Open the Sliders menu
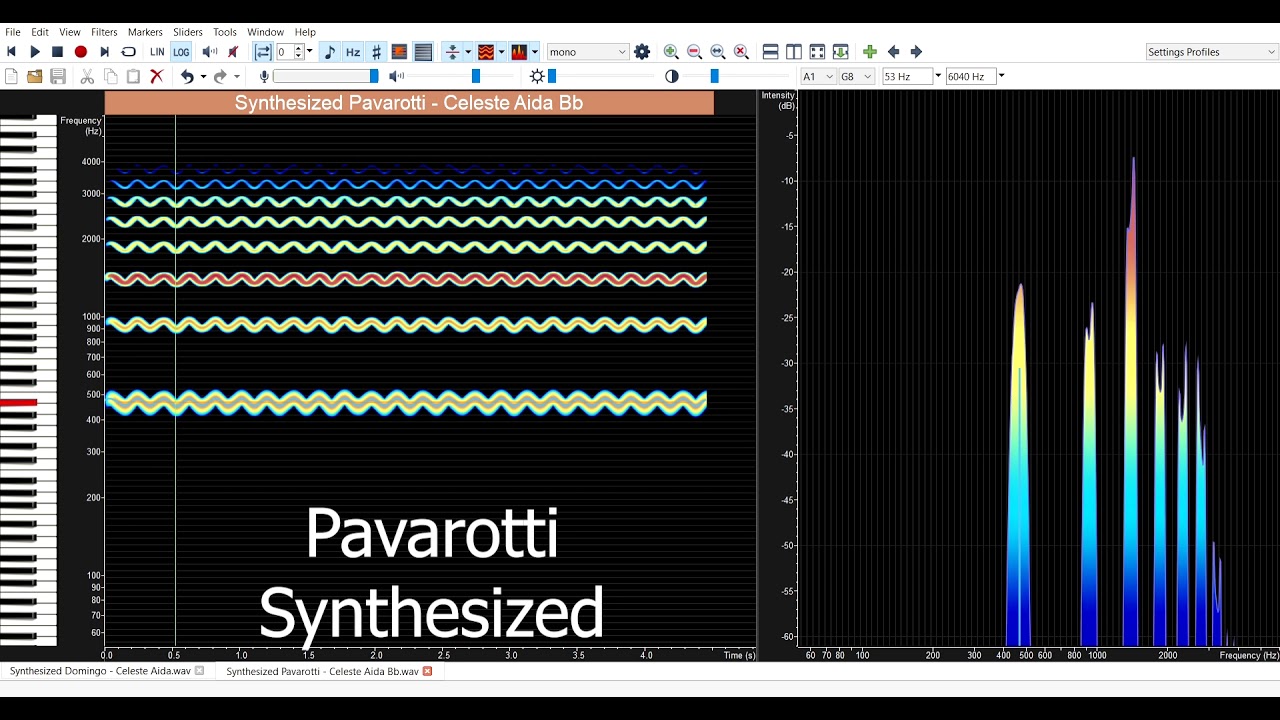 (x=188, y=32)
